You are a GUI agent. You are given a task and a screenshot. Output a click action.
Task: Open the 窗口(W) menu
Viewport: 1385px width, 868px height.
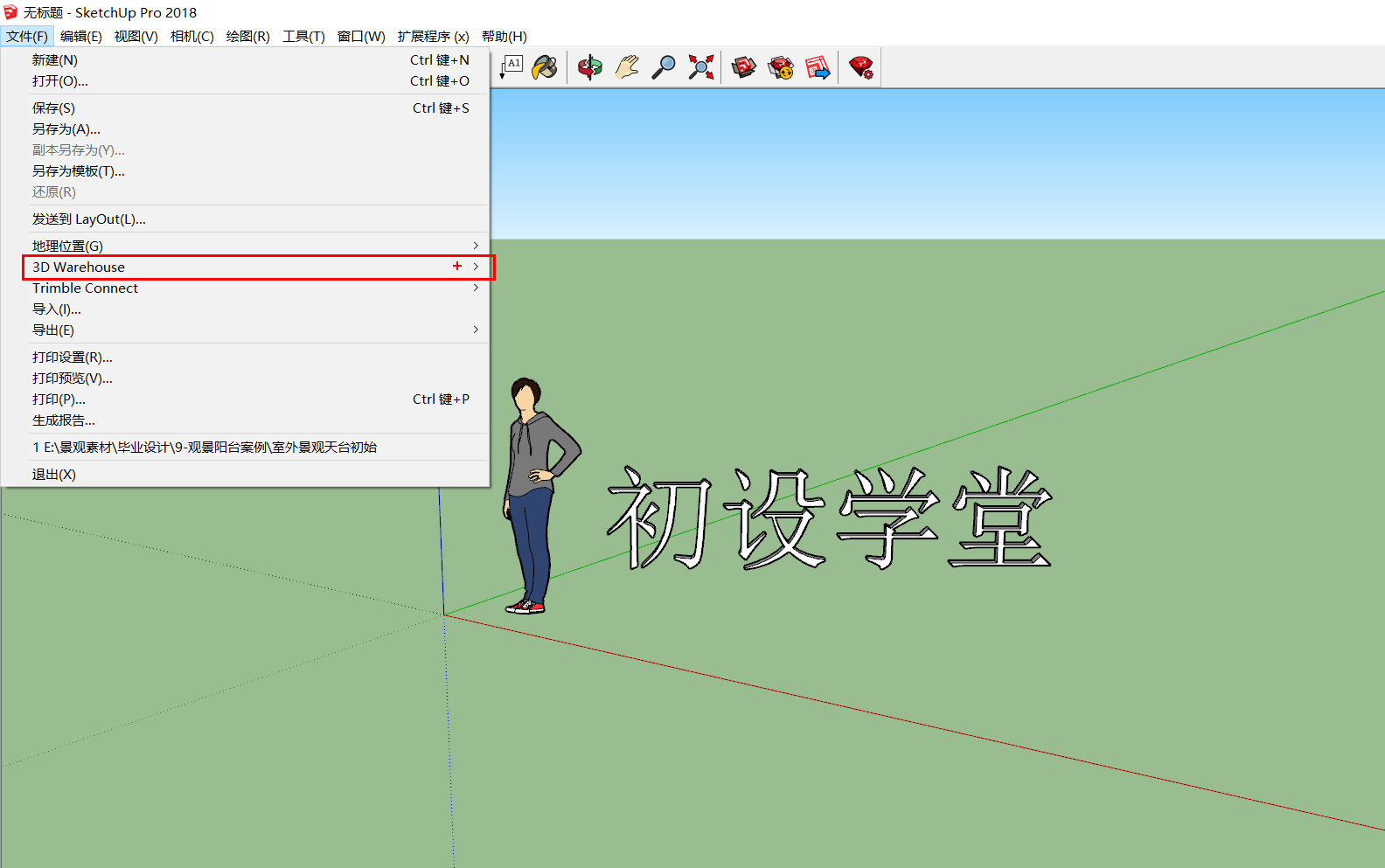point(361,36)
